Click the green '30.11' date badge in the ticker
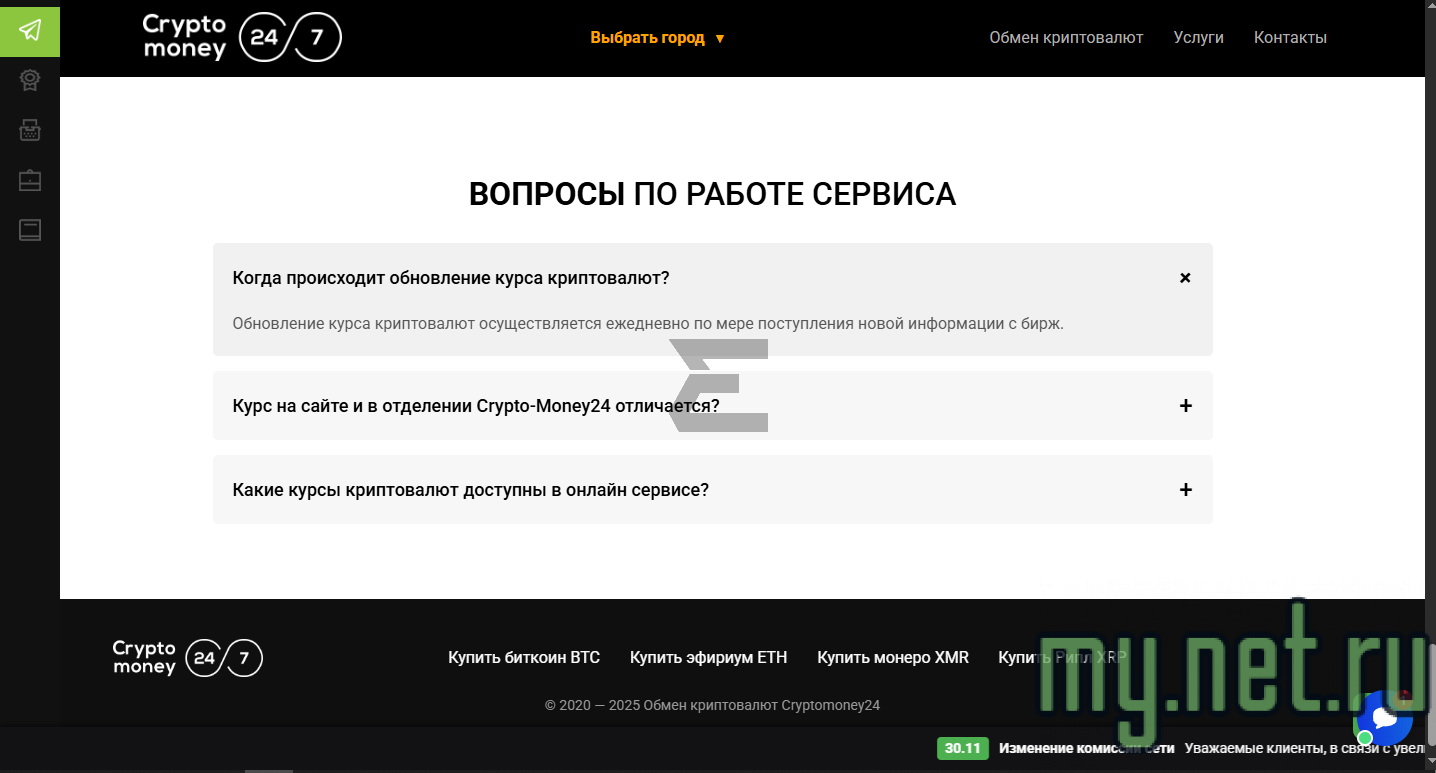 point(961,748)
